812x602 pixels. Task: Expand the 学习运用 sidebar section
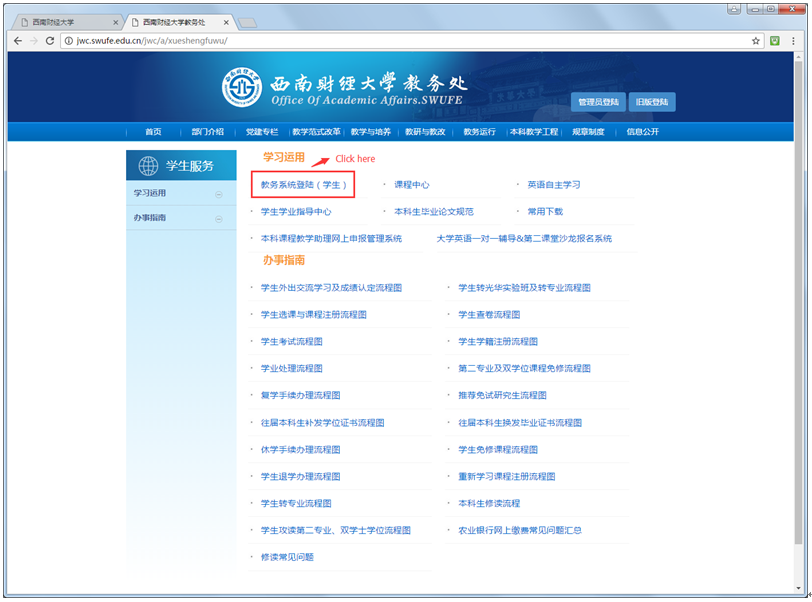(218, 194)
